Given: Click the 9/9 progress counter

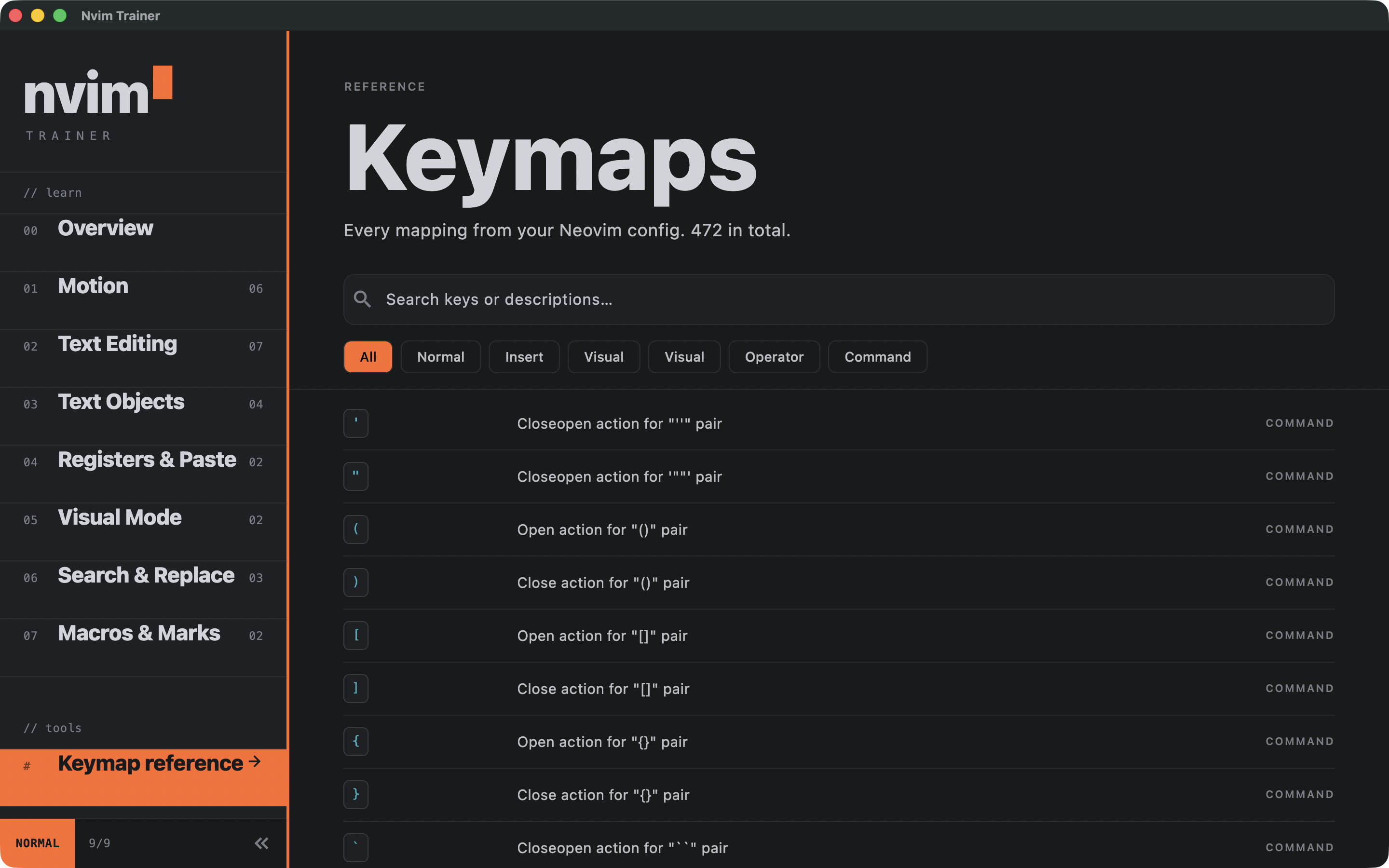Looking at the screenshot, I should pyautogui.click(x=99, y=843).
